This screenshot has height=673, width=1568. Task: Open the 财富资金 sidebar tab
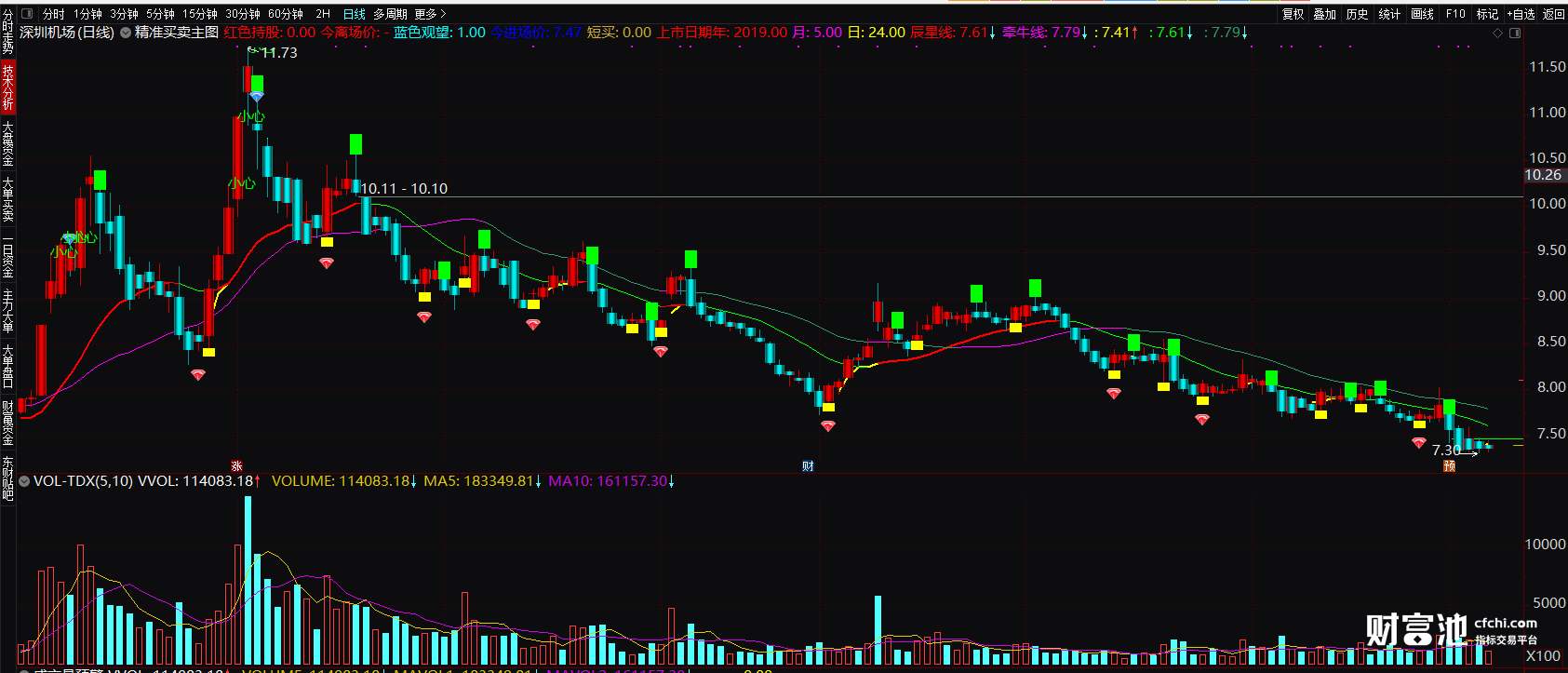point(7,424)
